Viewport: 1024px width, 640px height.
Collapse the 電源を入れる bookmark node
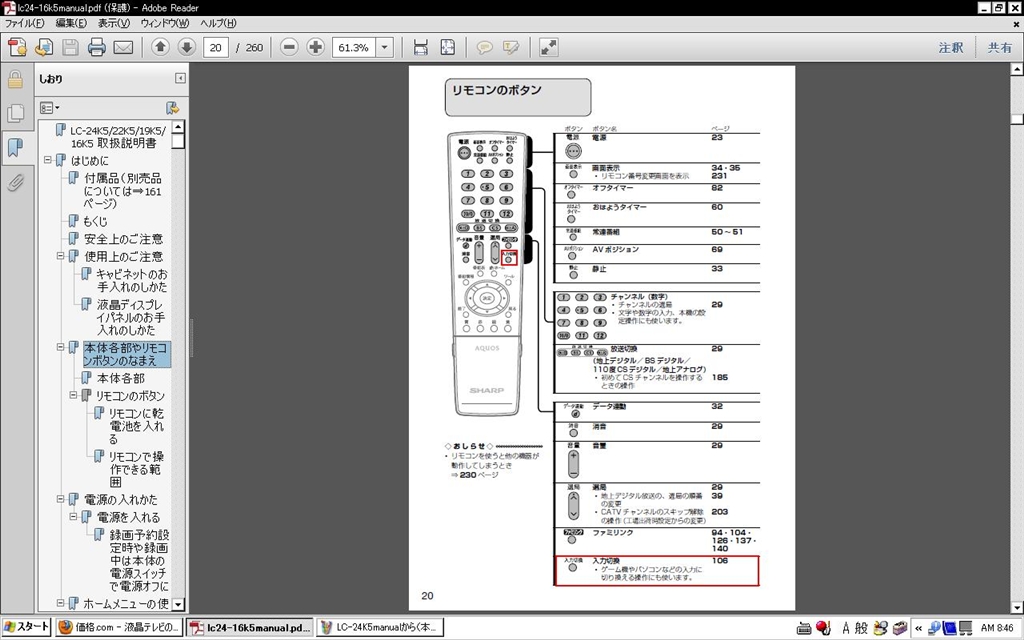[74, 517]
